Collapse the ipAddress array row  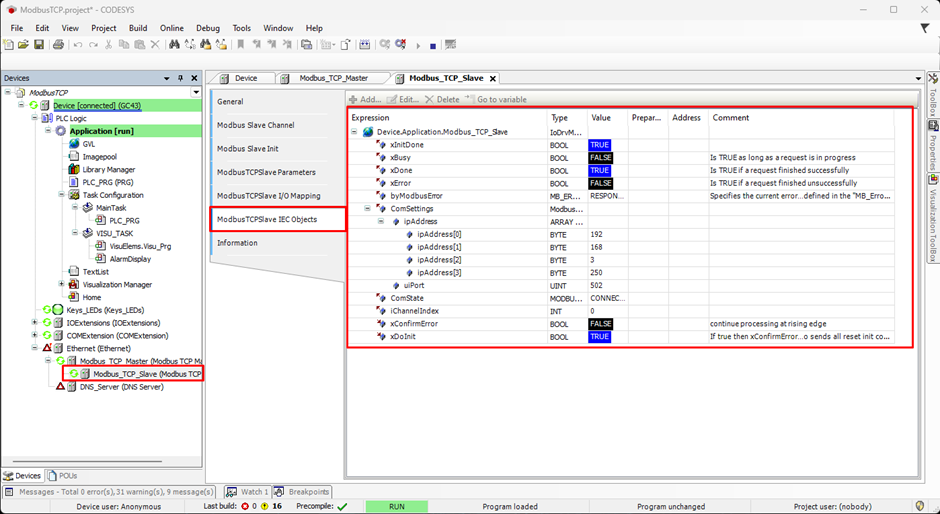(381, 221)
